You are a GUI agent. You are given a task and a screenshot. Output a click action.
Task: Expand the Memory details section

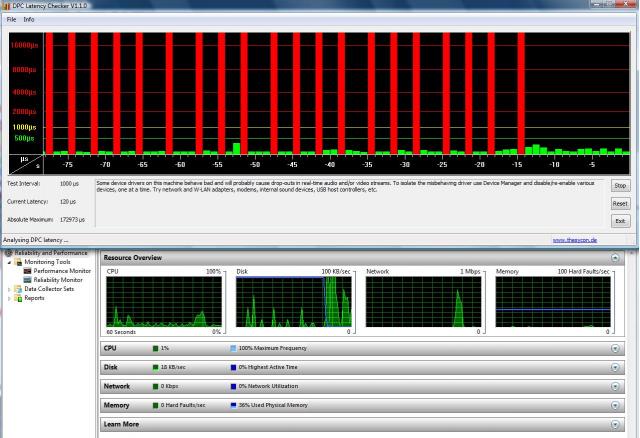pyautogui.click(x=615, y=405)
